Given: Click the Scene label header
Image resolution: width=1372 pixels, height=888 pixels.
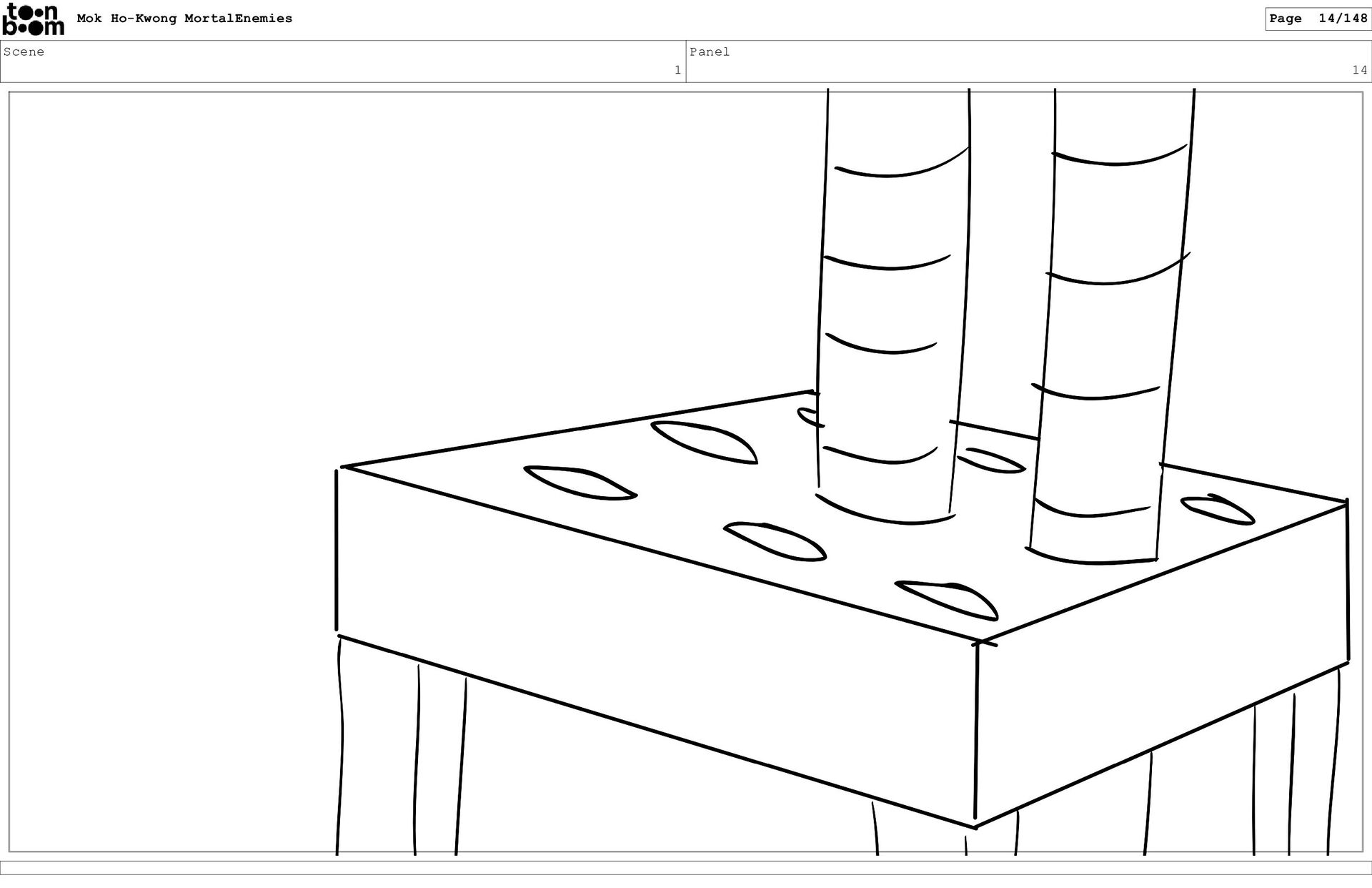Looking at the screenshot, I should click(x=24, y=51).
